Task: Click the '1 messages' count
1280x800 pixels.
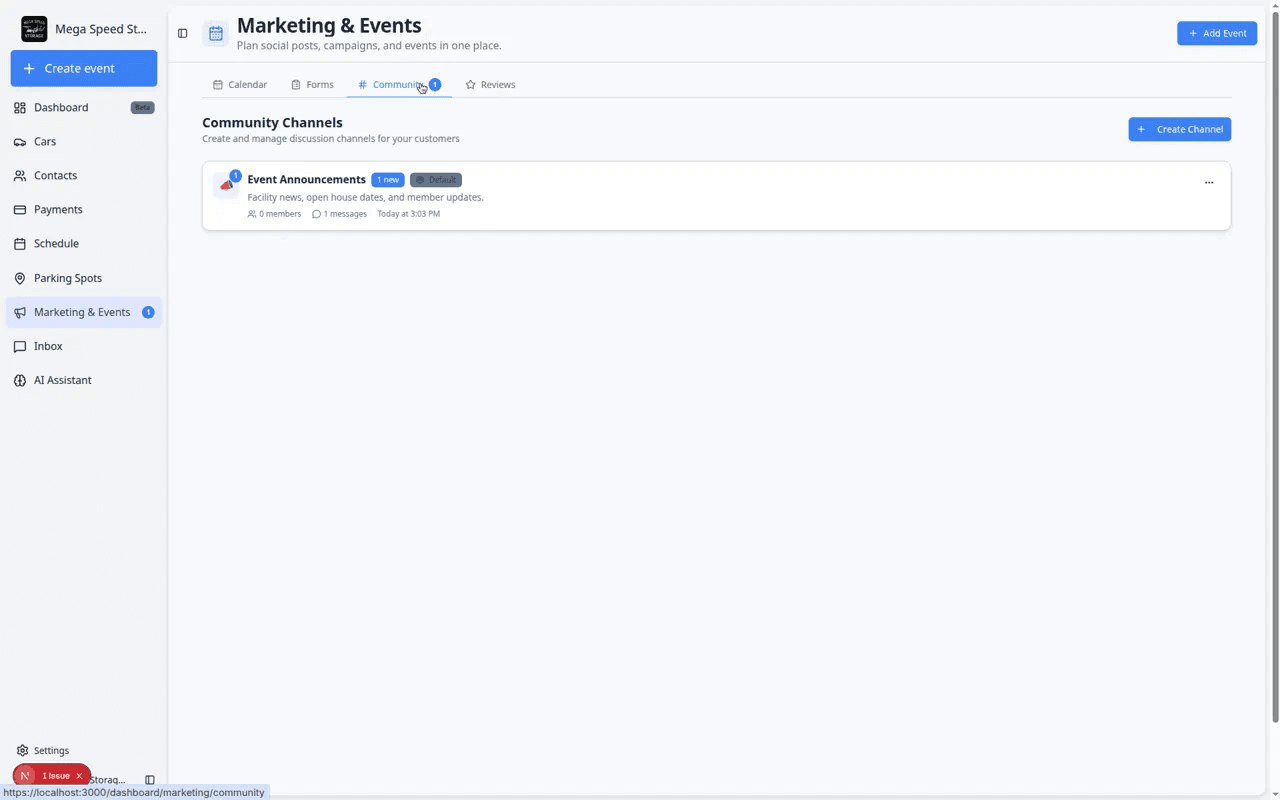Action: pyautogui.click(x=345, y=214)
